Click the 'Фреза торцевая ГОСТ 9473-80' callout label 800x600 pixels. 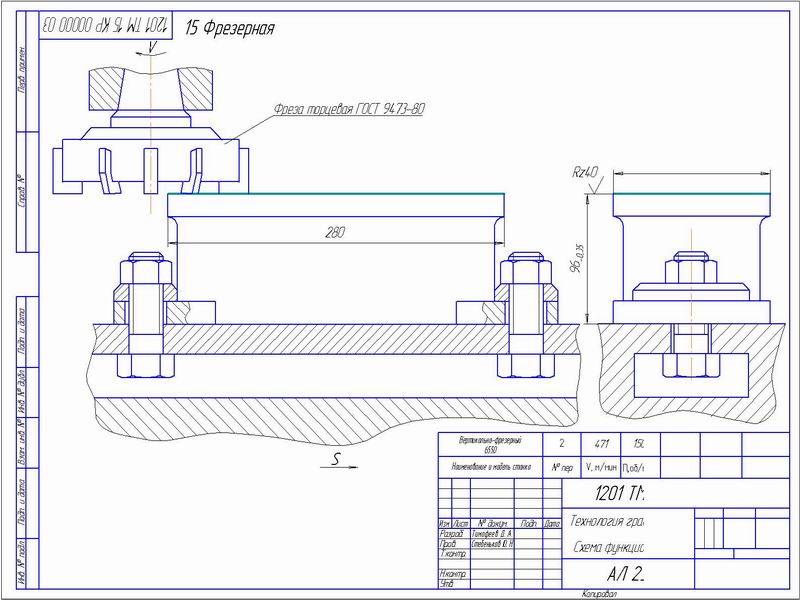(x=349, y=109)
